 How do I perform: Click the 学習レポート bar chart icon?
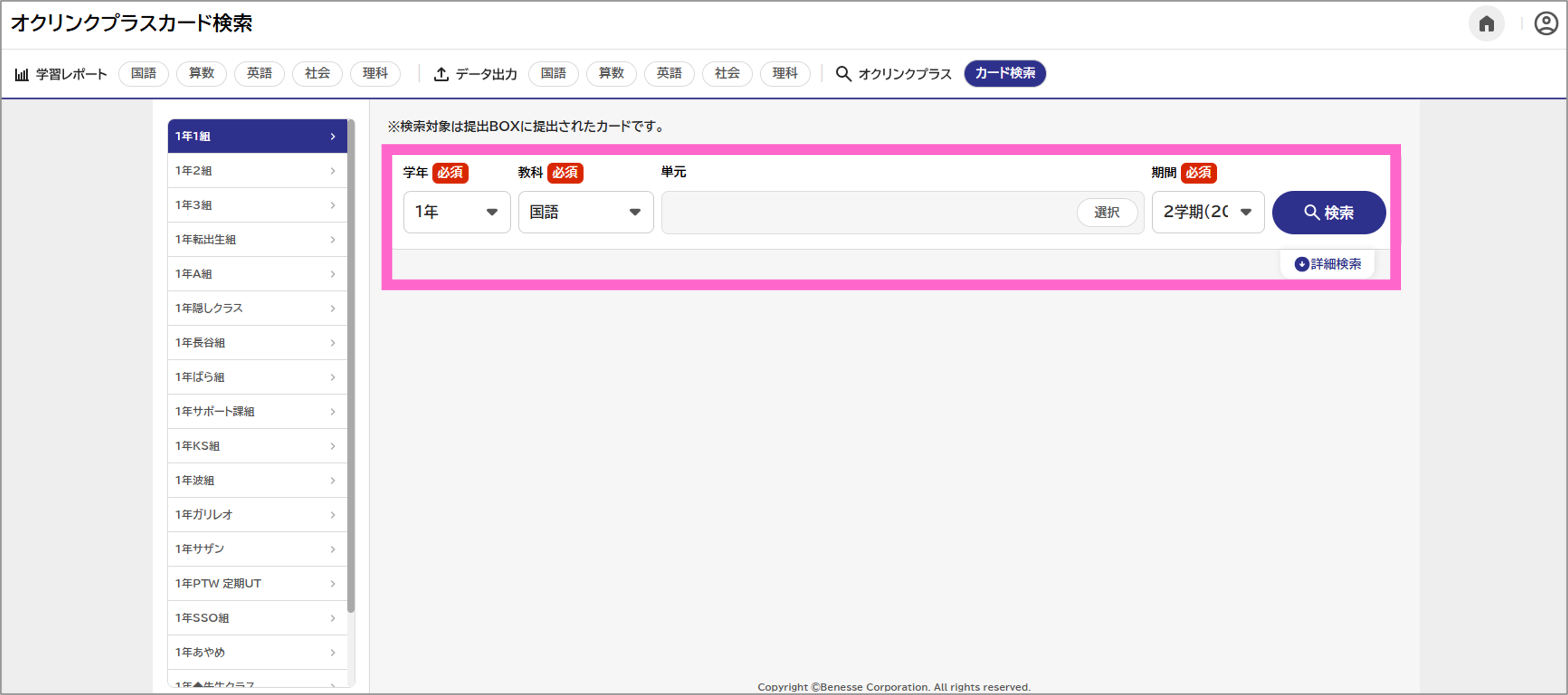point(22,73)
